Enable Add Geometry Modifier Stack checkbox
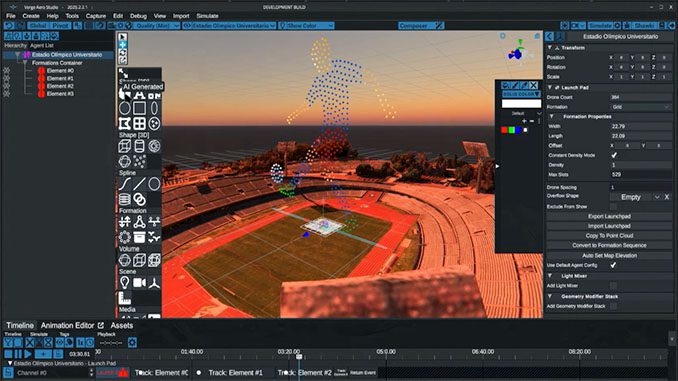The image size is (678, 381). 613,306
